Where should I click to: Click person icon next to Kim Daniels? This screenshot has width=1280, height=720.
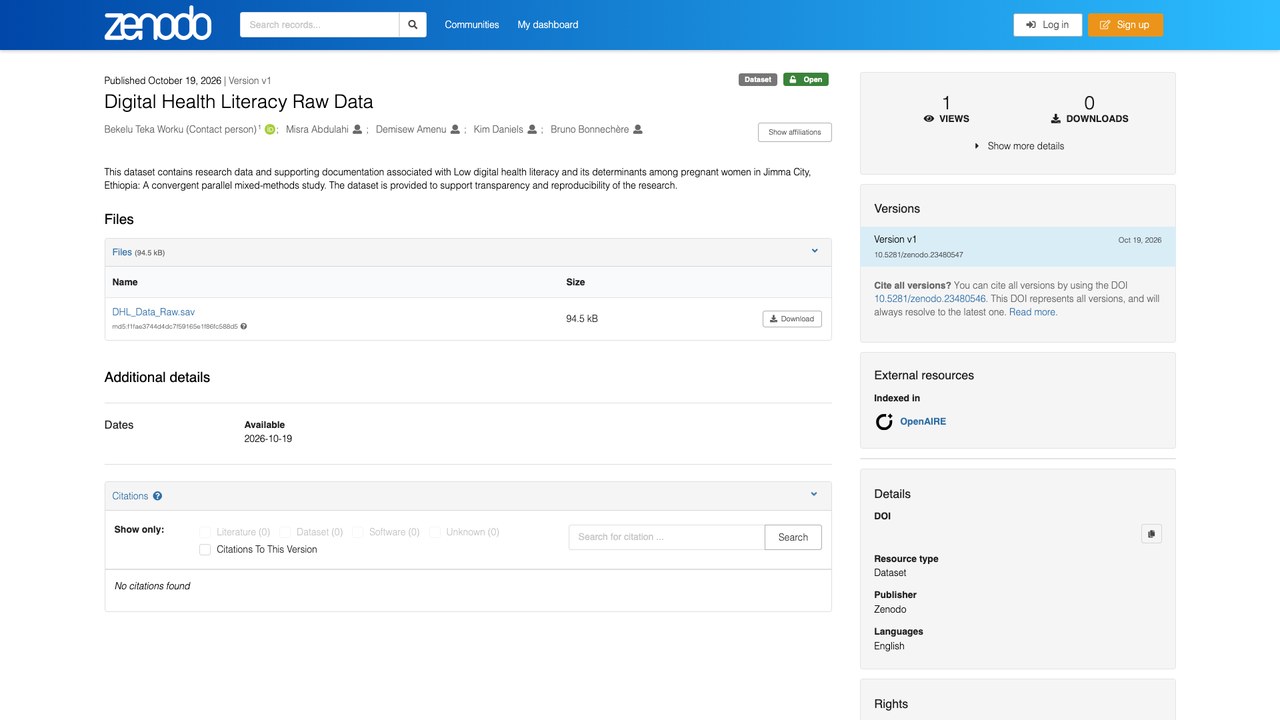[x=532, y=130]
